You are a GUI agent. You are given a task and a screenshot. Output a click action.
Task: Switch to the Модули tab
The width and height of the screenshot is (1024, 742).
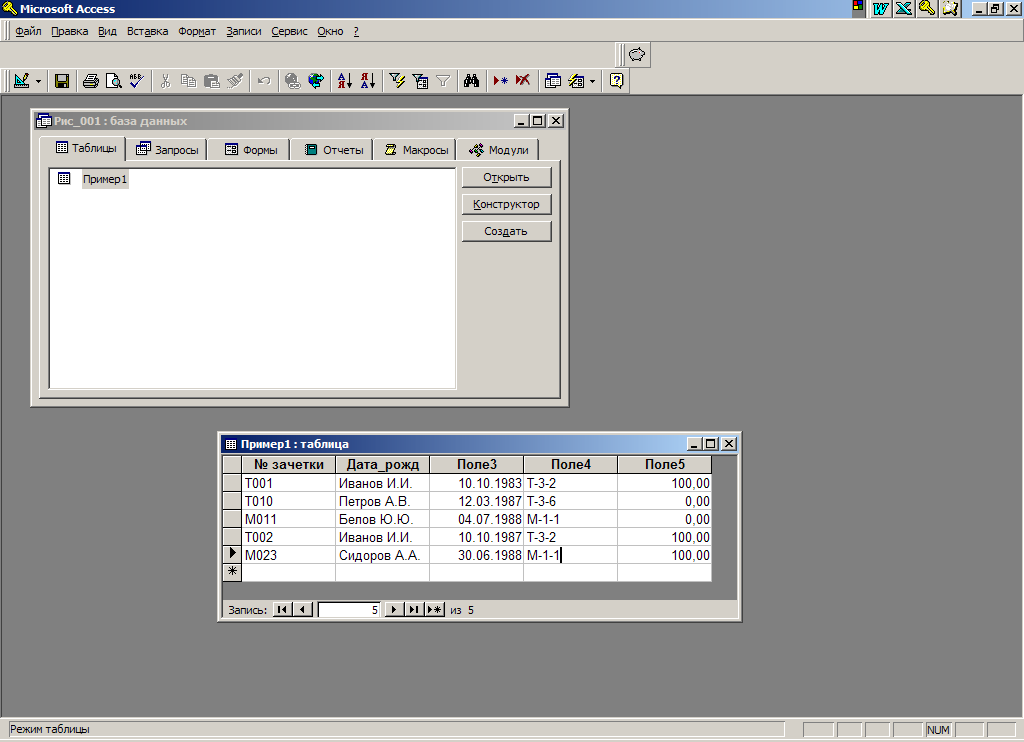pos(498,150)
